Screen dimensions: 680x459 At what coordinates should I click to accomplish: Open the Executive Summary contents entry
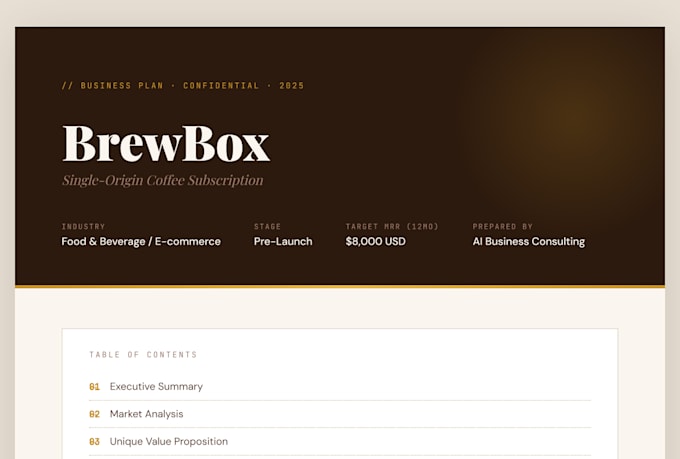(340, 387)
